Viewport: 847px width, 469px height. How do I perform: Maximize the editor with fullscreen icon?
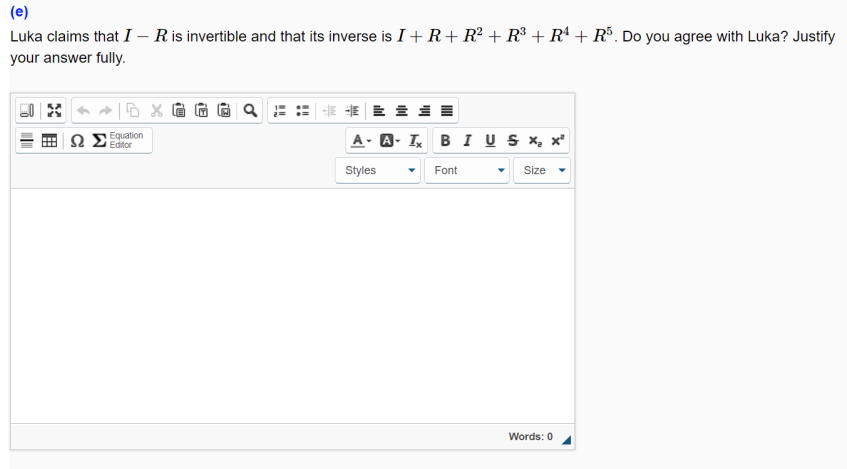pos(54,111)
